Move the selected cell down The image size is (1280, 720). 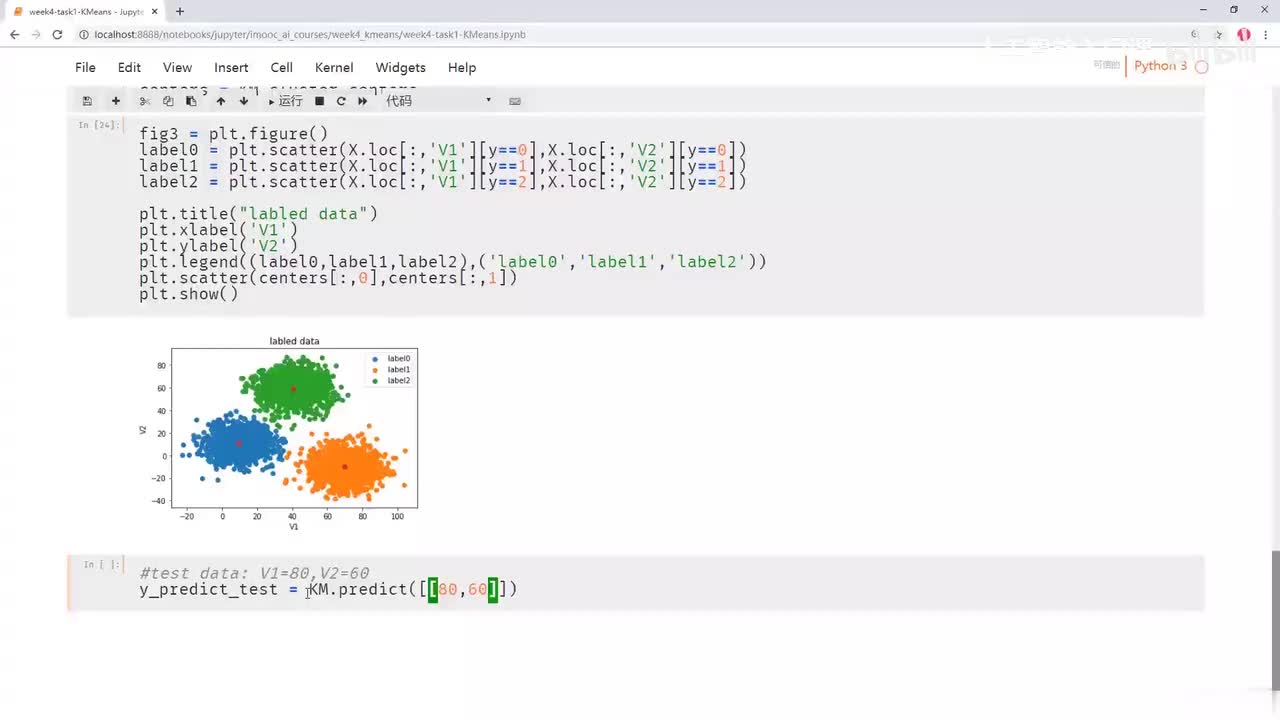point(244,101)
